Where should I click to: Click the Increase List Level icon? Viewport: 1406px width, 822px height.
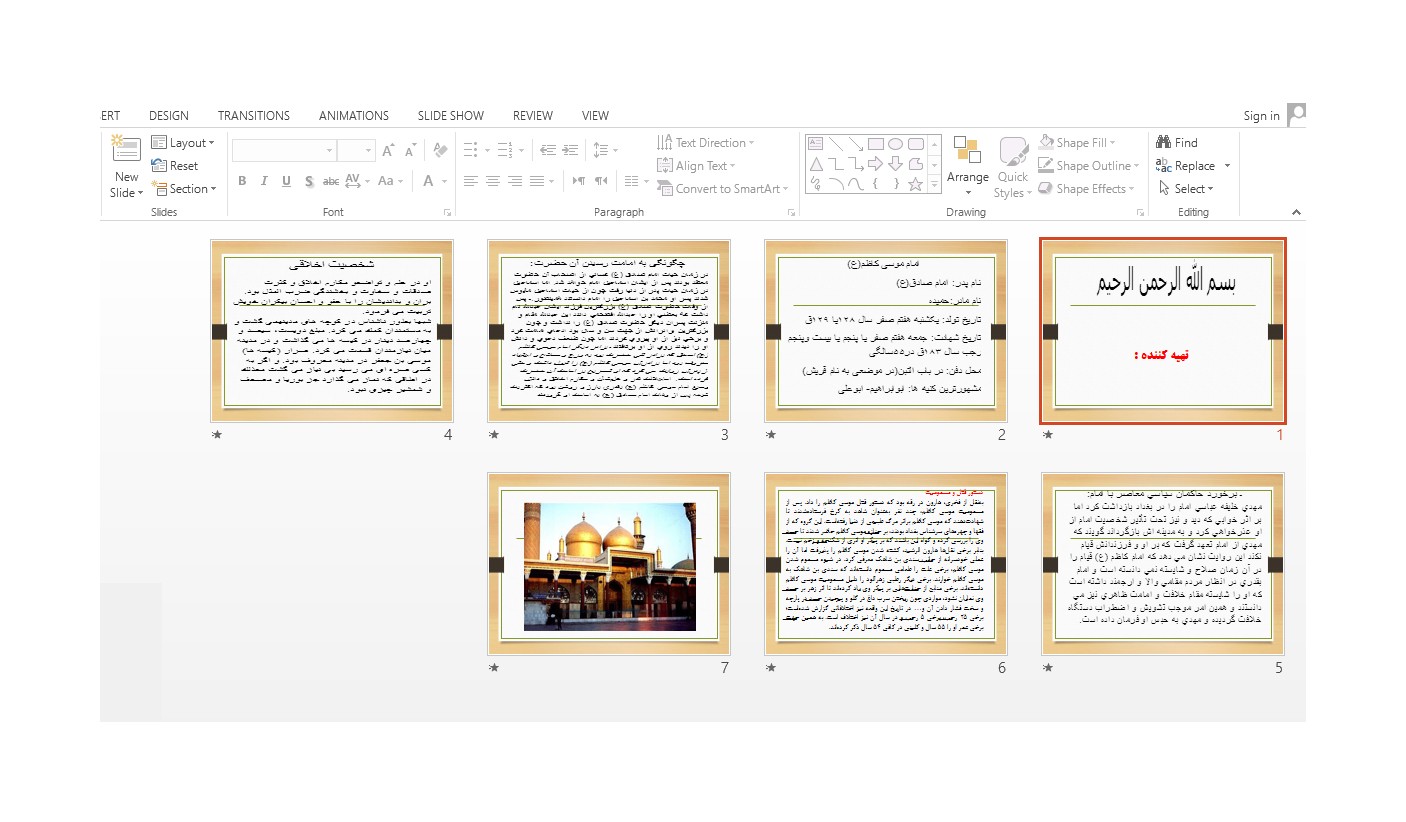(571, 150)
